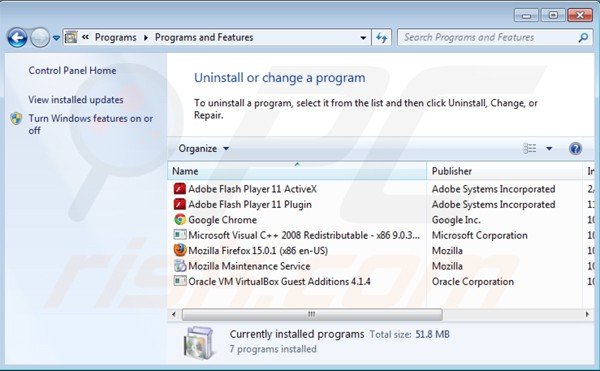Viewport: 600px width, 371px height.
Task: Open View installed updates link
Action: point(76,100)
